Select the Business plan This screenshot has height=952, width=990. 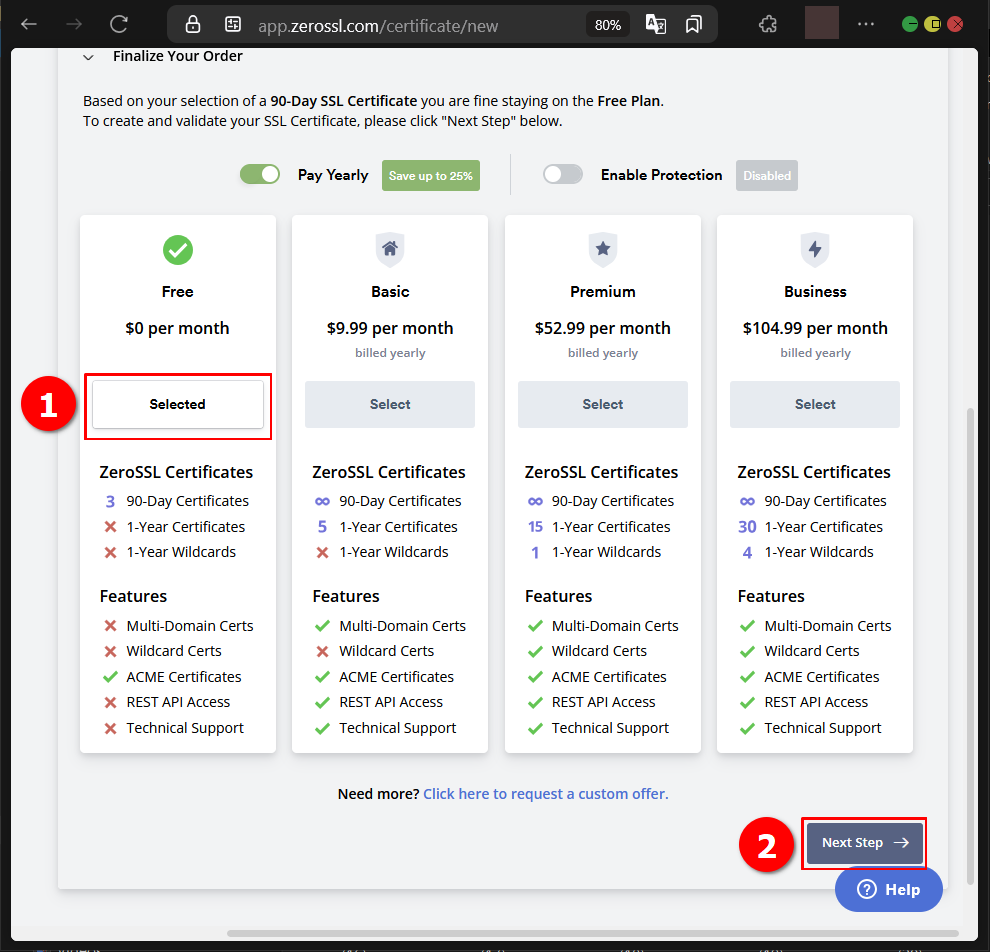click(815, 404)
